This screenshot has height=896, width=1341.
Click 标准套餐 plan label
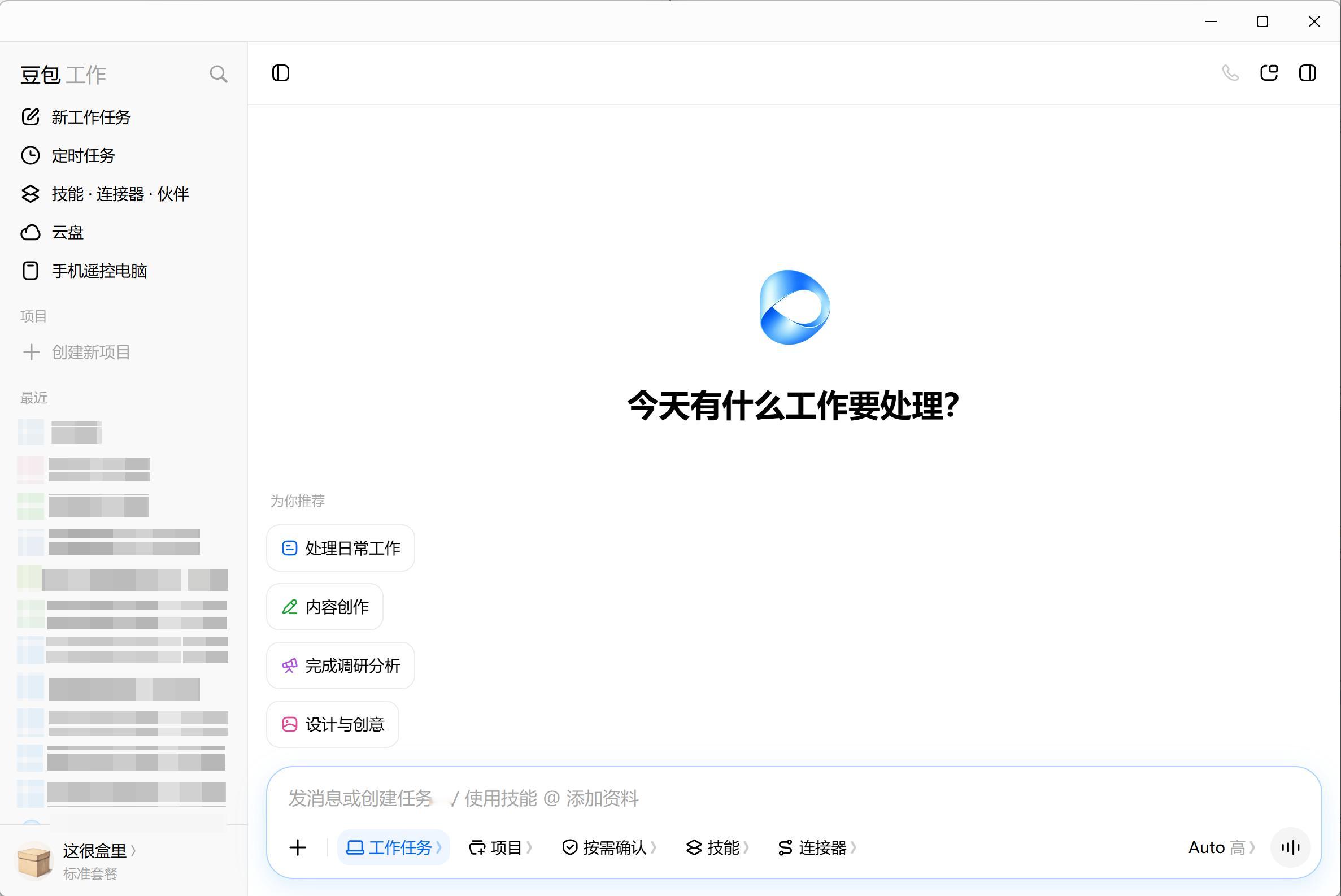coord(90,874)
